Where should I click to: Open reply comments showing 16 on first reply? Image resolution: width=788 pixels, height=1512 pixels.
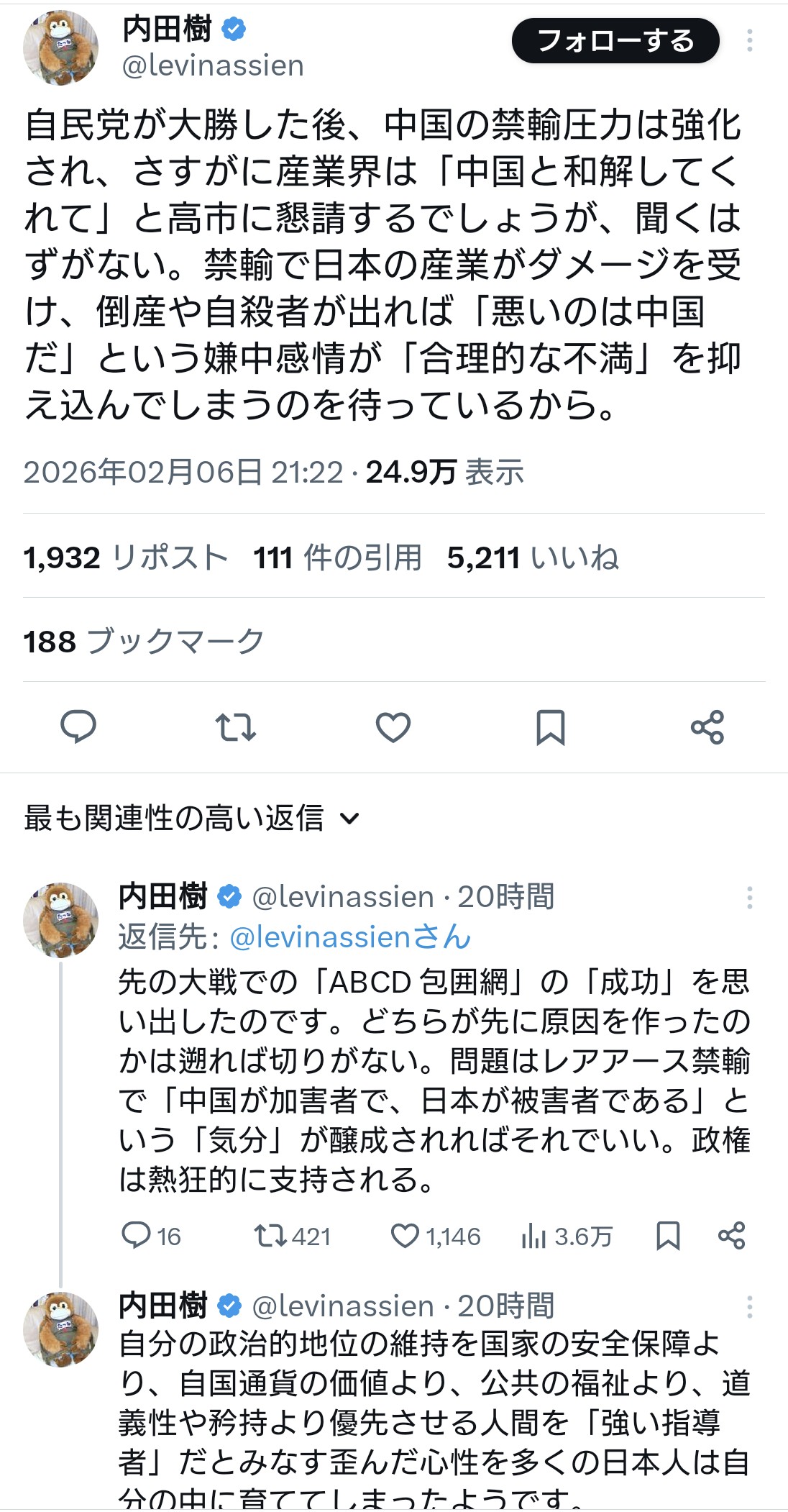pos(151,1236)
